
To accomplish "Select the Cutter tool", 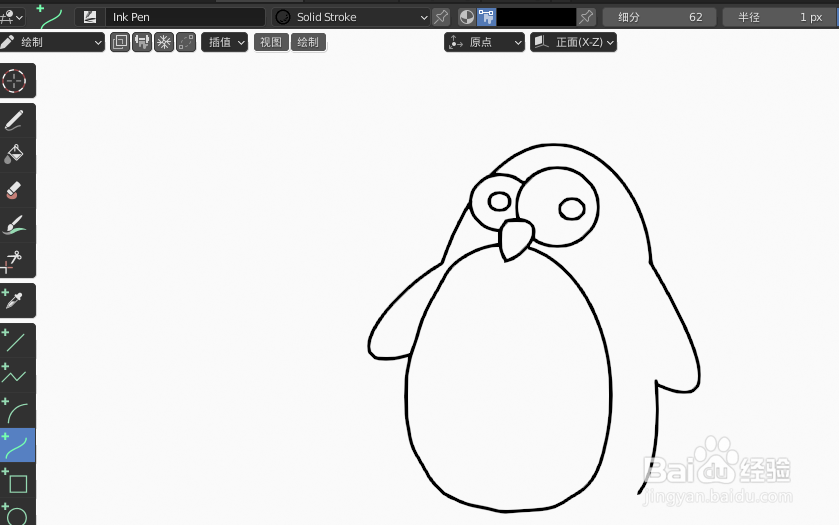I will [15, 261].
